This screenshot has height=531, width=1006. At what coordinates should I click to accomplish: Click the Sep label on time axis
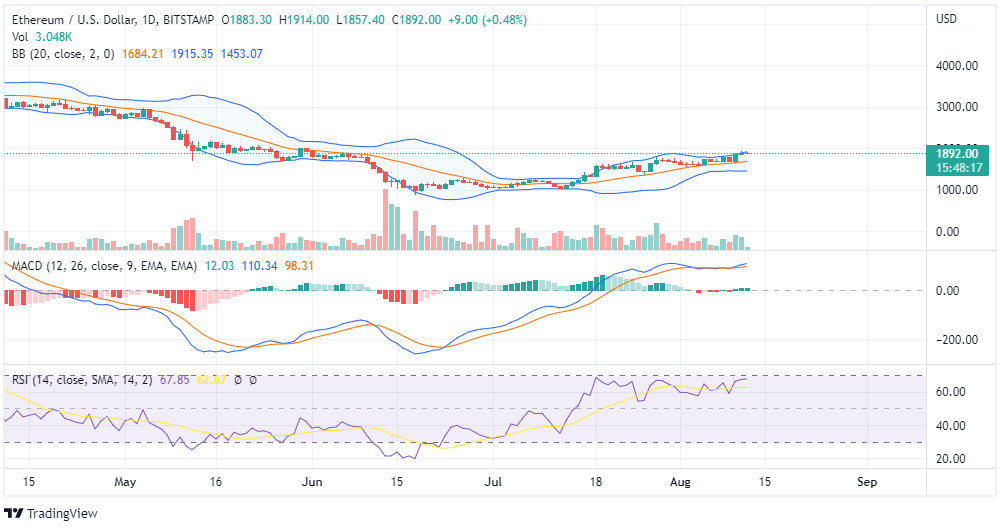[x=867, y=481]
